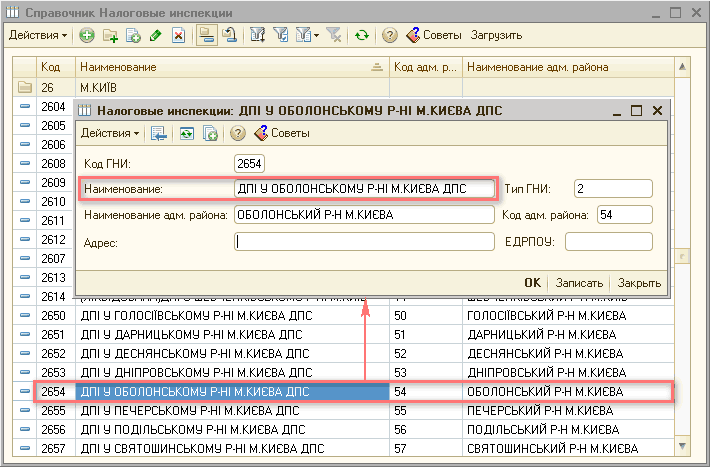Expand the filter history dropdown arrow
The image size is (710, 467).
[x=316, y=35]
